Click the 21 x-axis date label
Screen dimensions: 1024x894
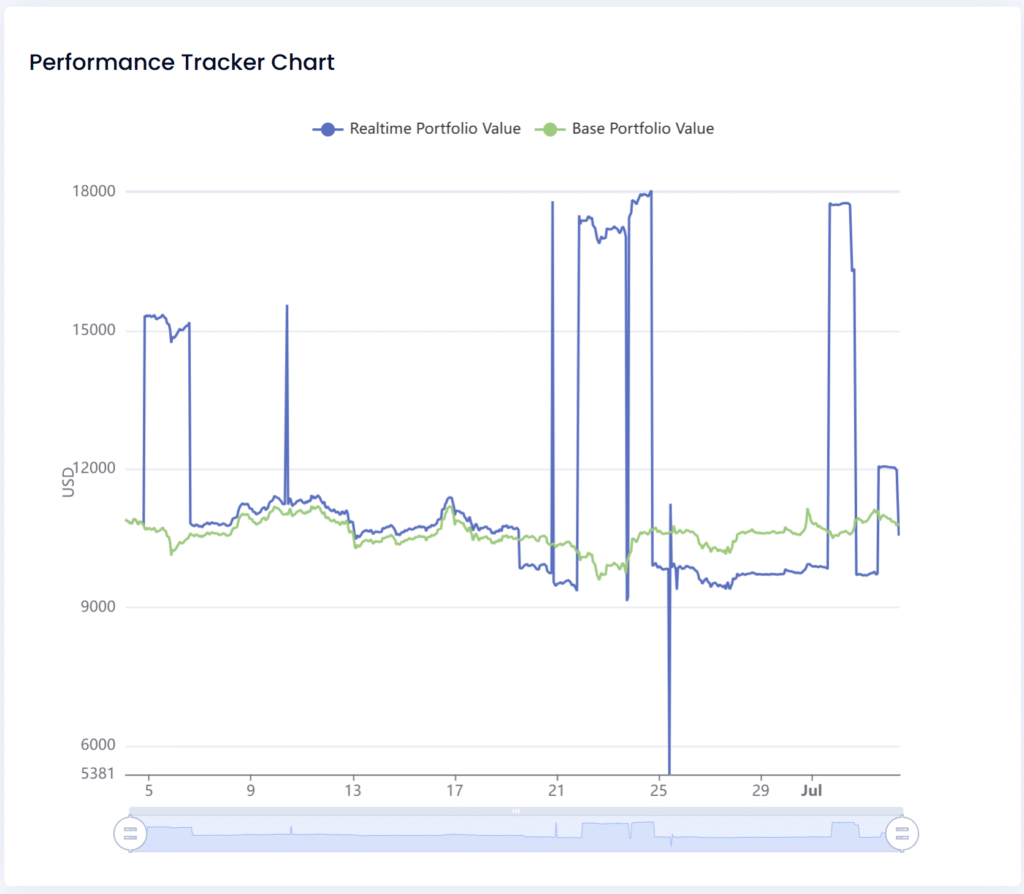coord(556,790)
